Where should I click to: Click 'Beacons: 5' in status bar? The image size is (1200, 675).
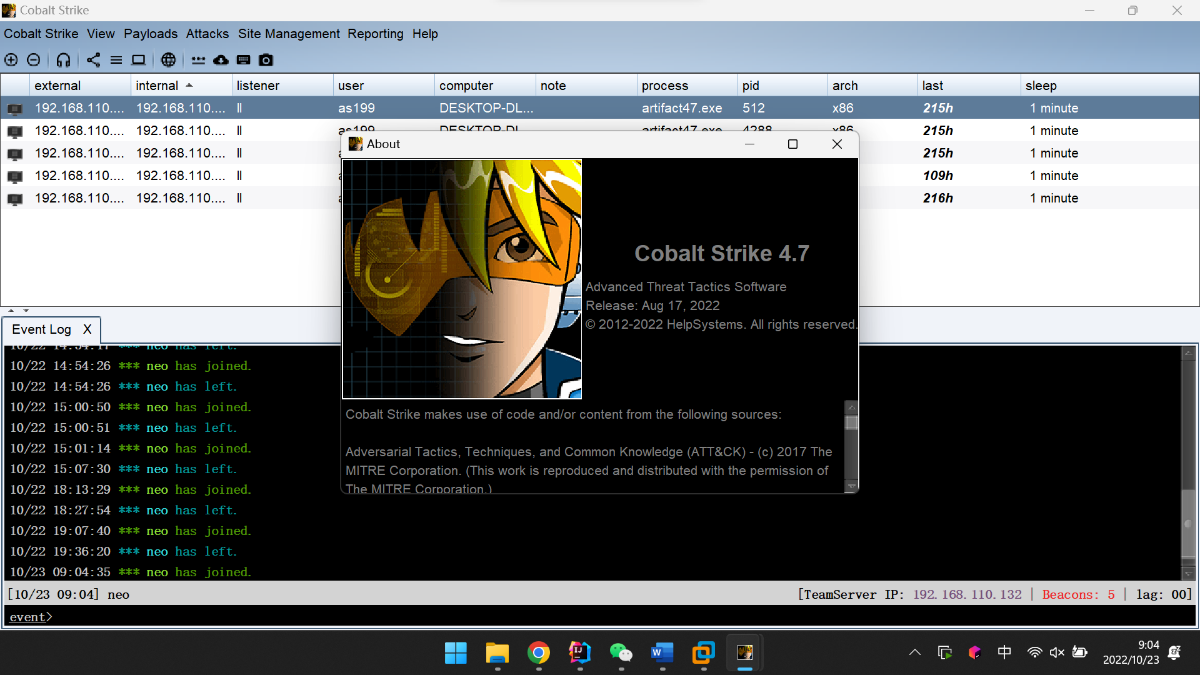pyautogui.click(x=1079, y=595)
